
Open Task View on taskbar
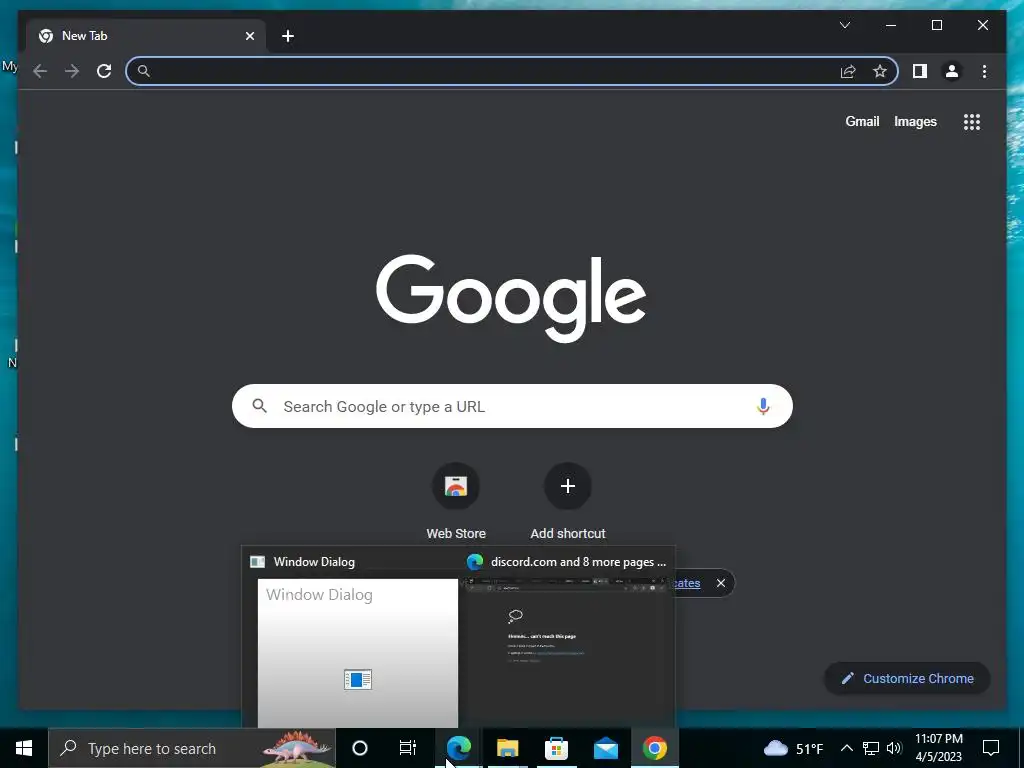point(408,748)
